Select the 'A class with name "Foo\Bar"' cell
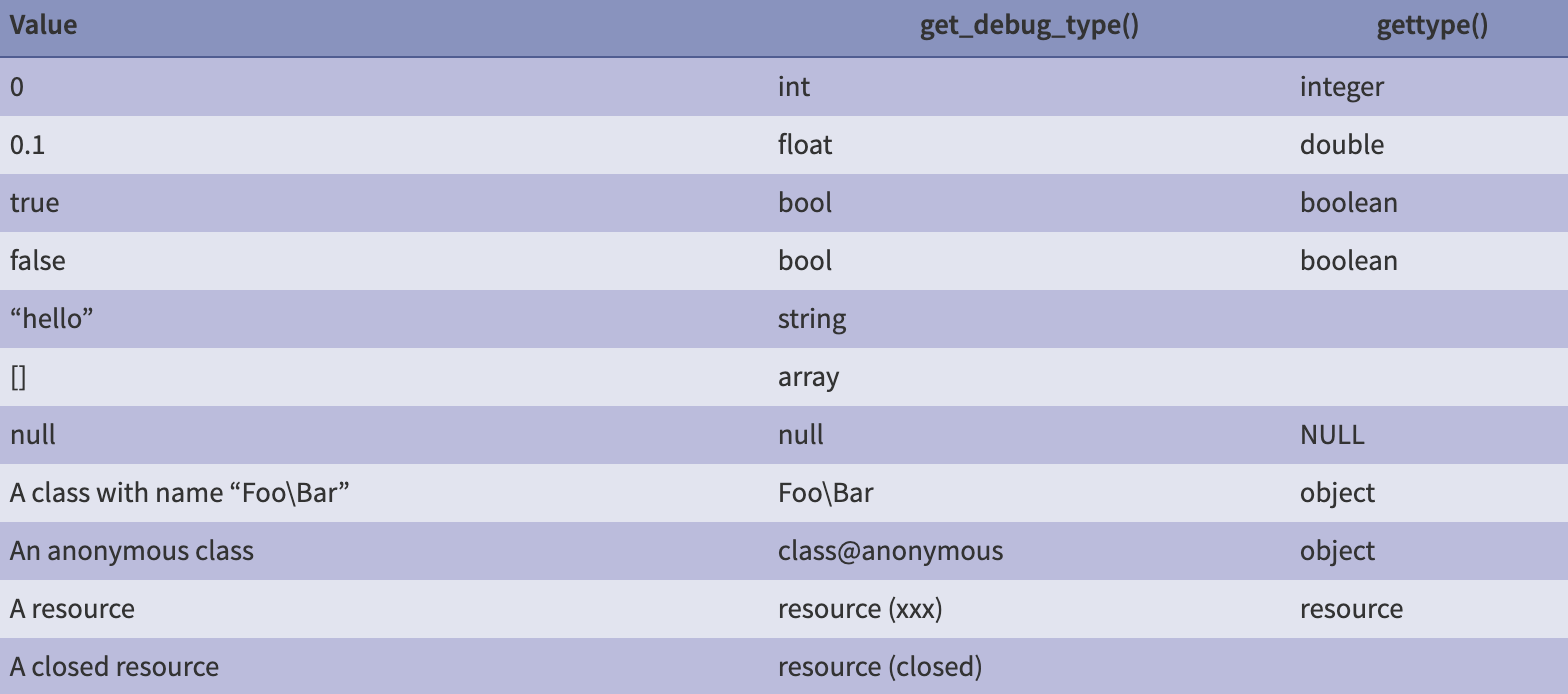 pos(180,493)
